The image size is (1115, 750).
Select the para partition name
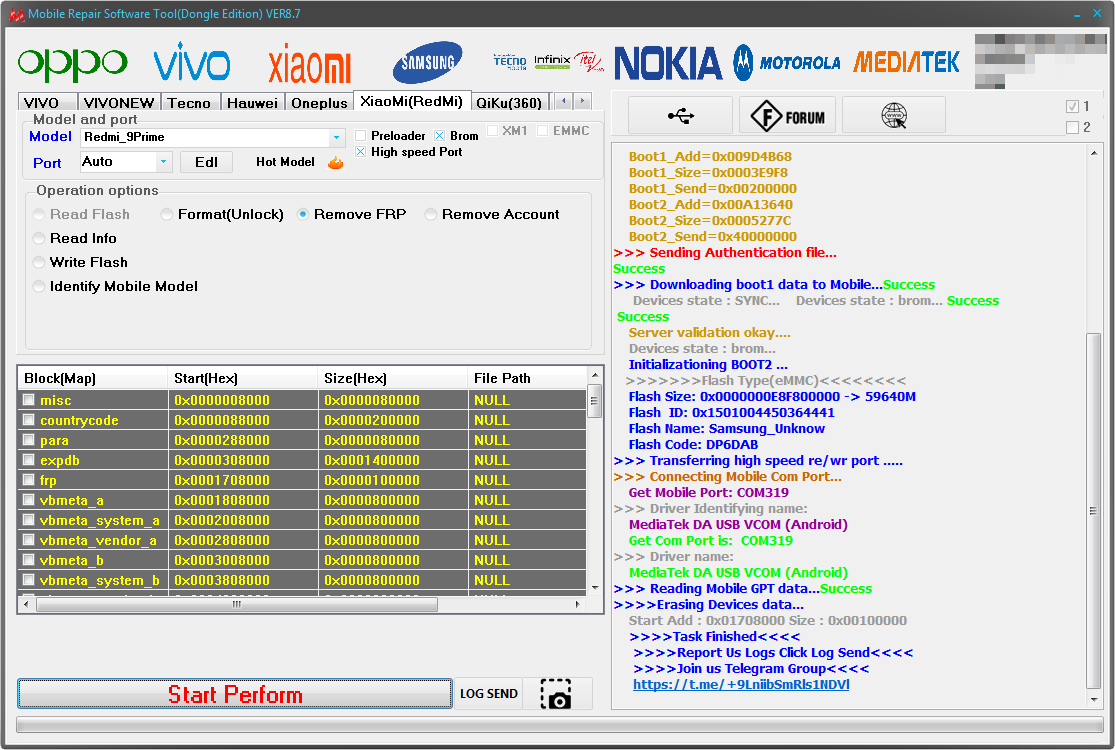tap(54, 440)
